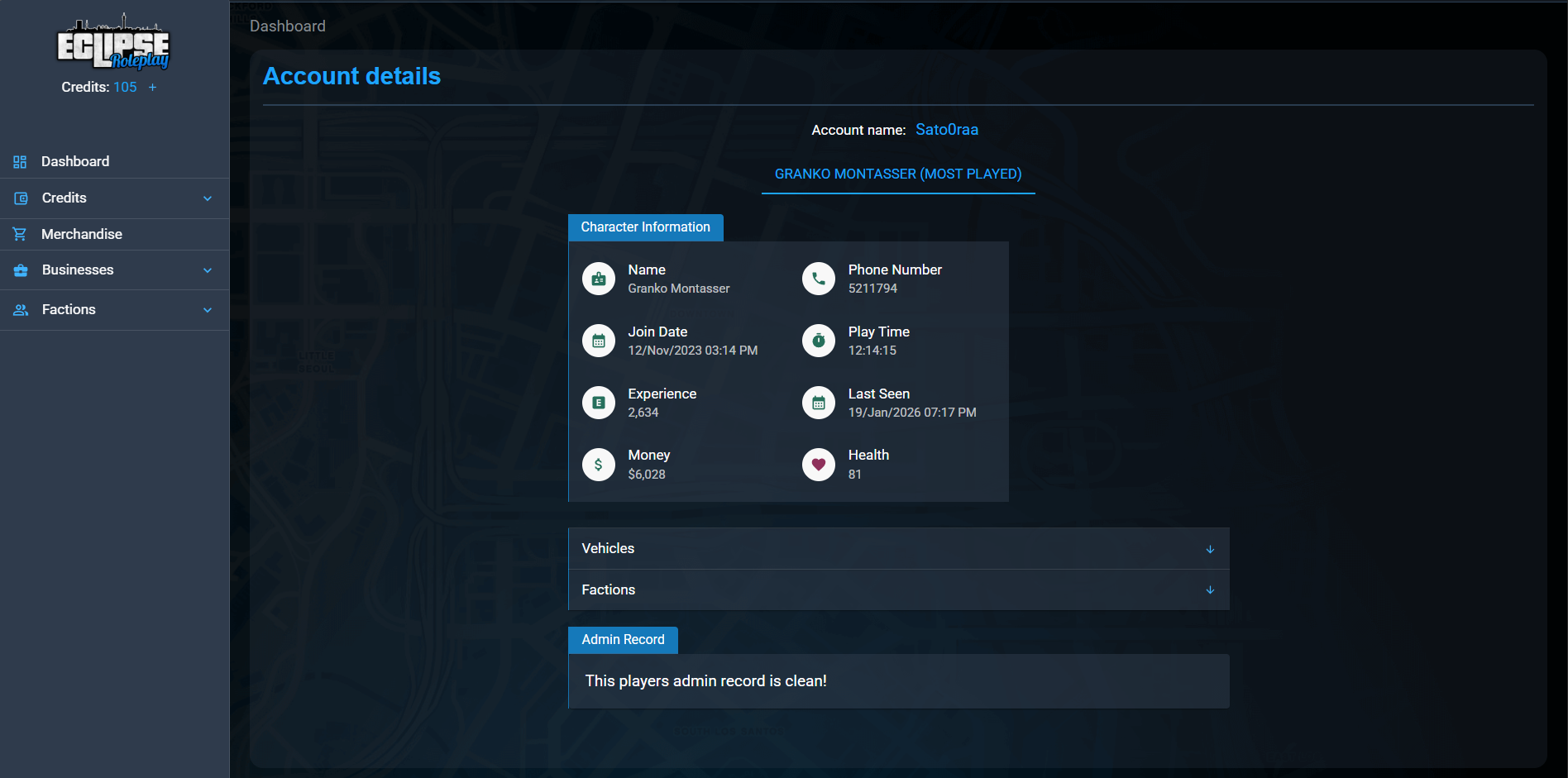Click the Sato0raa account name link
The width and height of the screenshot is (1568, 778).
[x=947, y=130]
